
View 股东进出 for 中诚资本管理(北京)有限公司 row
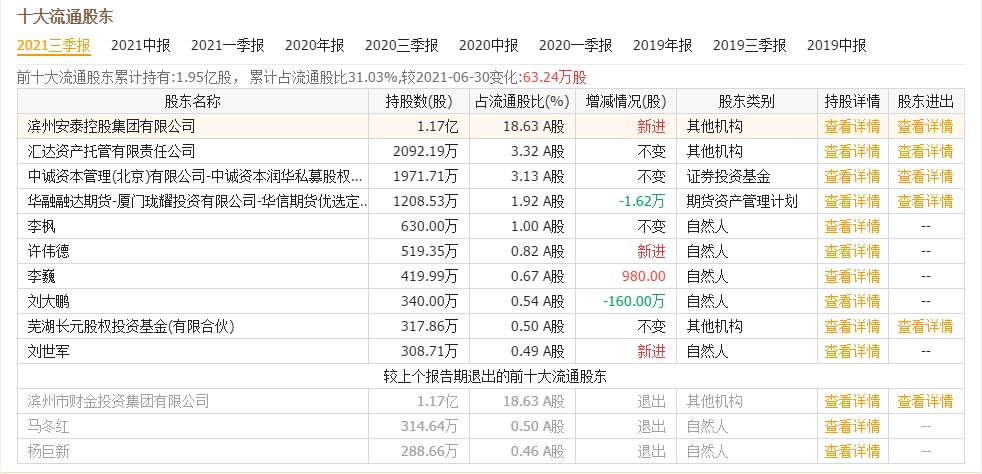pos(925,177)
